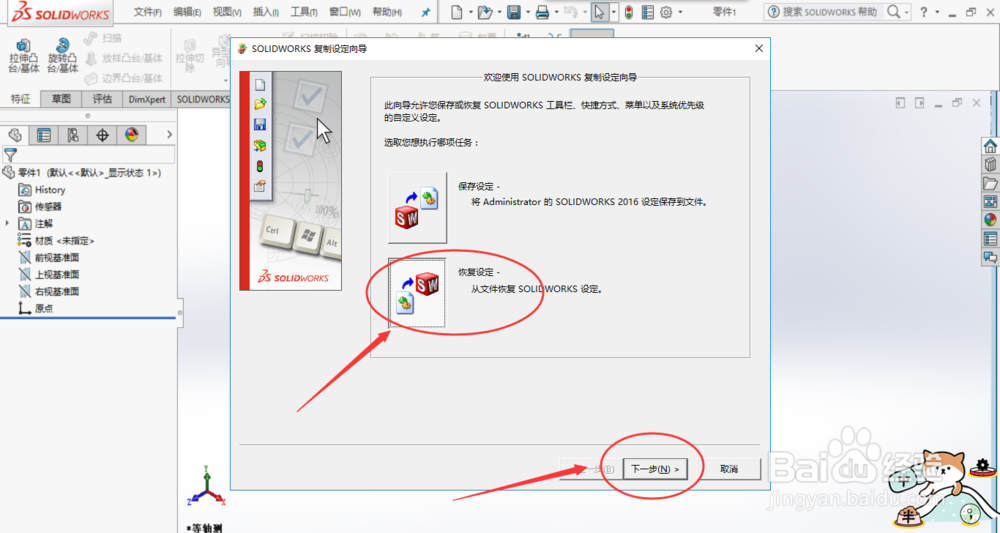Choose the 保存设定 save settings option
1000x533 pixels.
click(x=418, y=207)
